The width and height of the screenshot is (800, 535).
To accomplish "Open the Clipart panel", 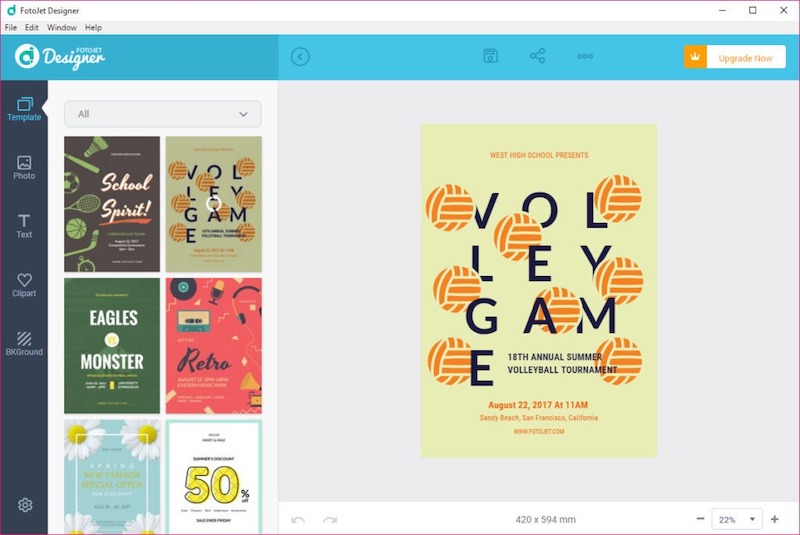I will click(x=24, y=285).
